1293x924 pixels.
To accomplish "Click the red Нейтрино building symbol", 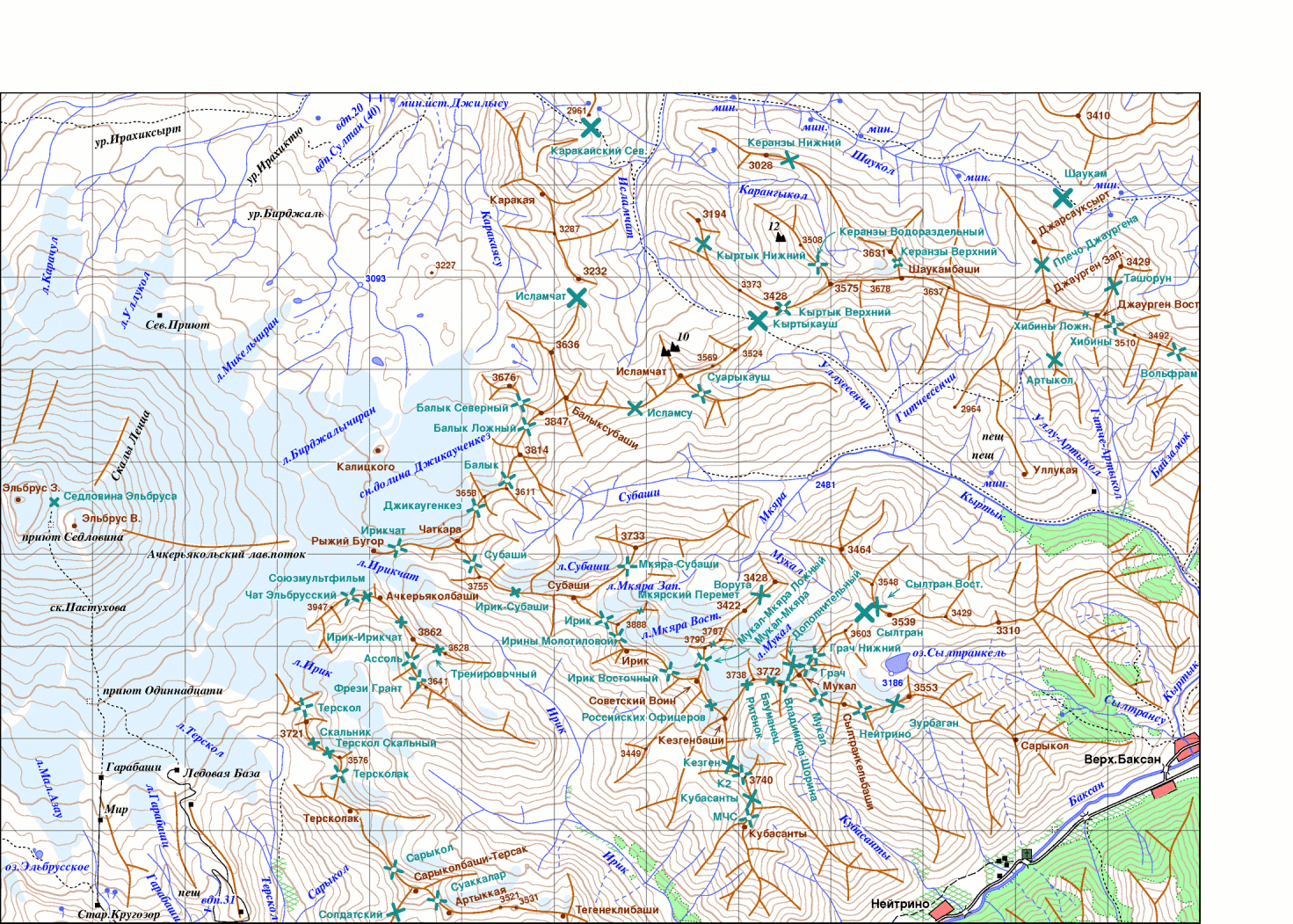I will [941, 909].
